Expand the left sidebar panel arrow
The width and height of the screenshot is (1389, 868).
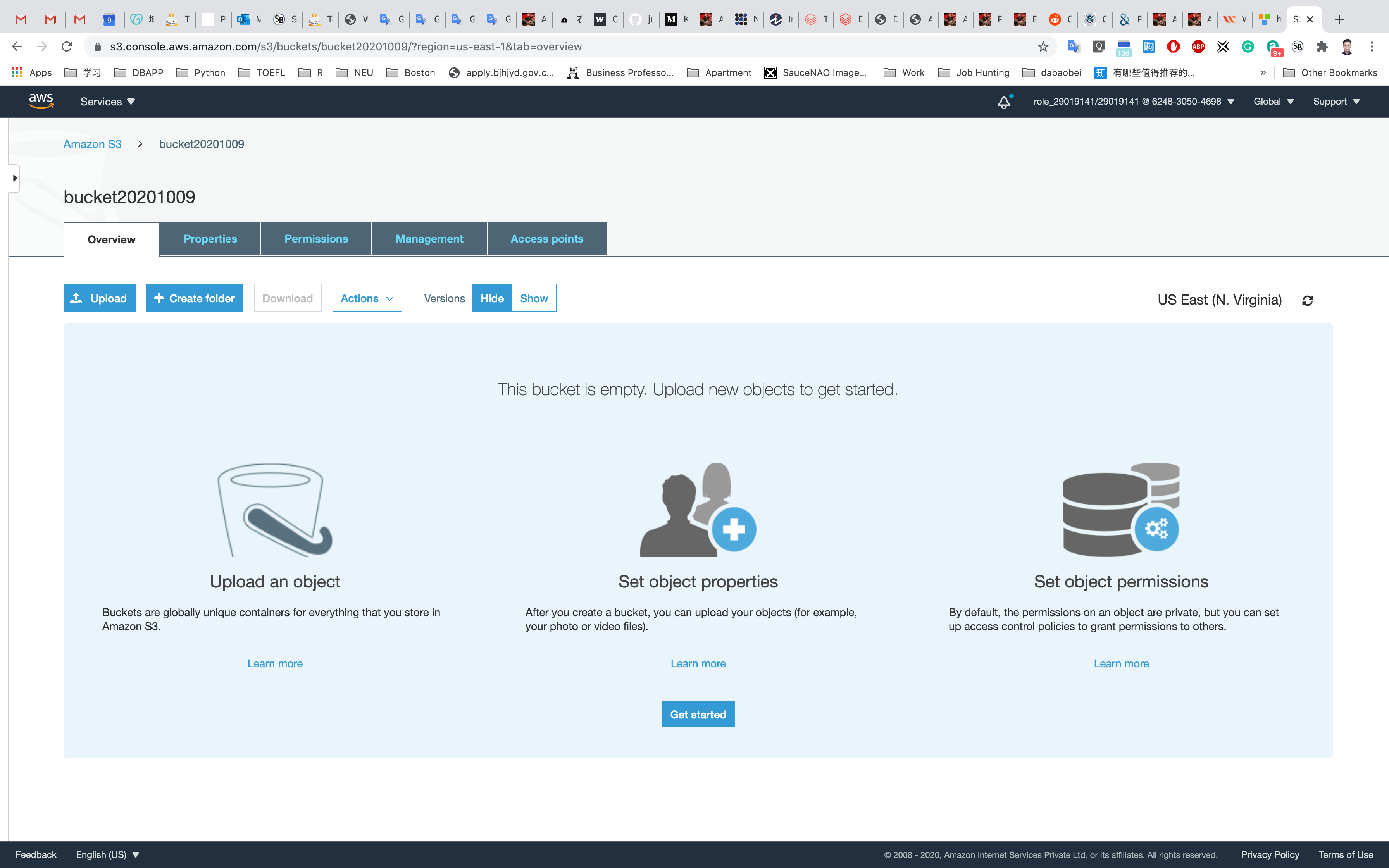tap(14, 178)
